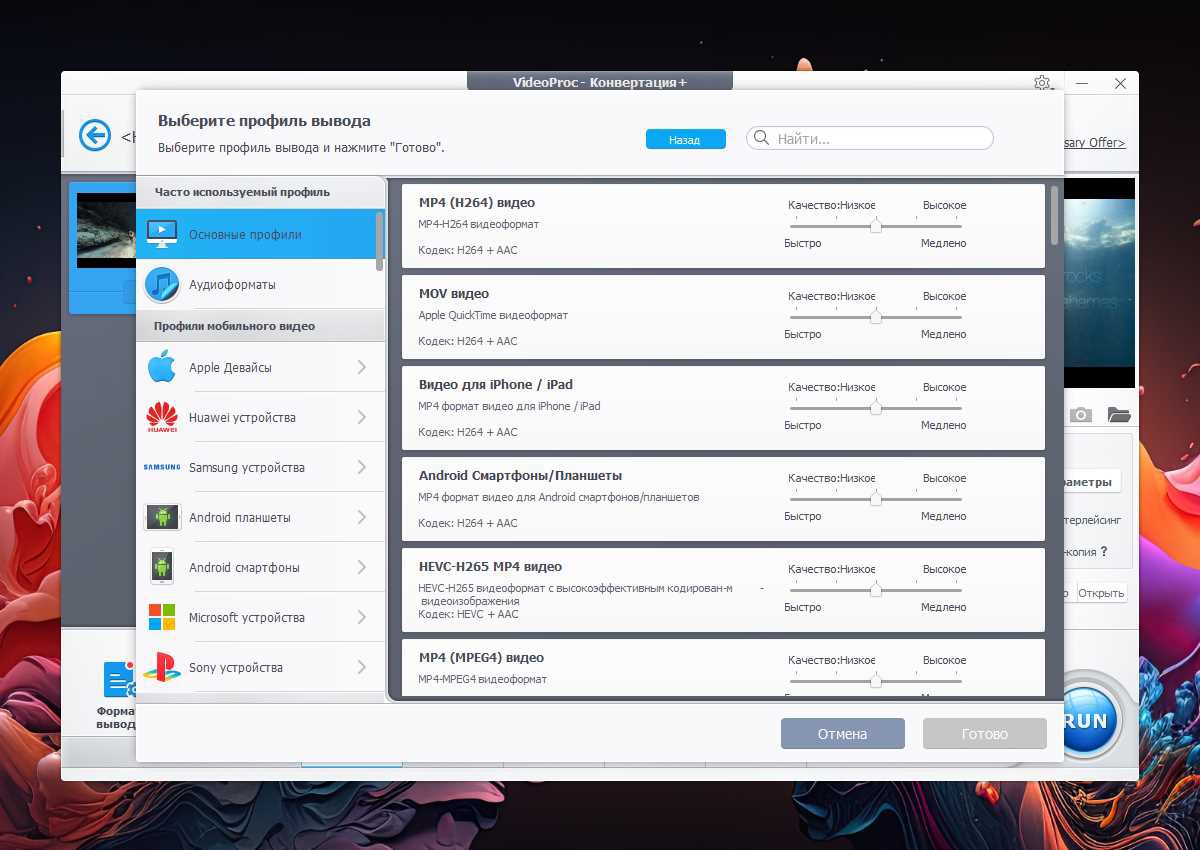Click Часто используемый профиль header
The image size is (1200, 850).
[x=242, y=192]
